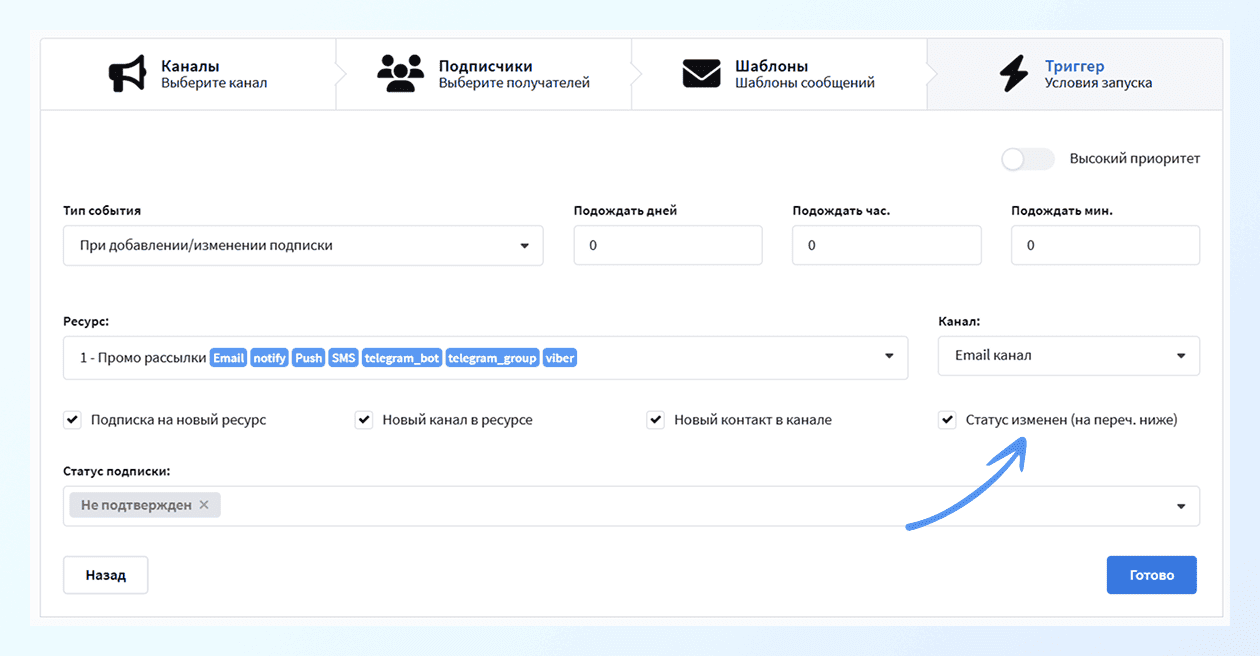Screen dimensions: 1260x656
Task: Click the envelope icon for Шаблоны
Action: [x=701, y=75]
